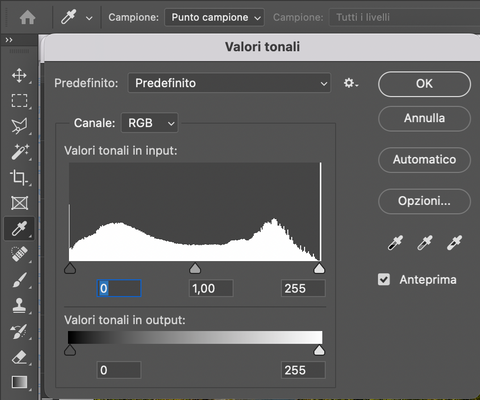Click the Valori tonali in input label
Viewport: 480px width, 400px height.
click(x=121, y=151)
